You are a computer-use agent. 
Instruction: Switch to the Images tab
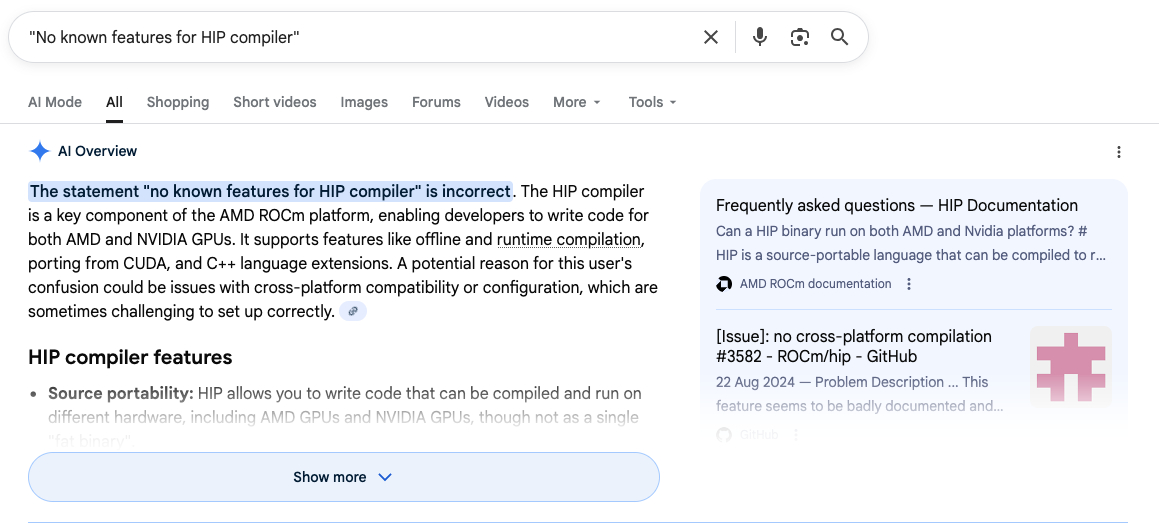click(x=364, y=102)
